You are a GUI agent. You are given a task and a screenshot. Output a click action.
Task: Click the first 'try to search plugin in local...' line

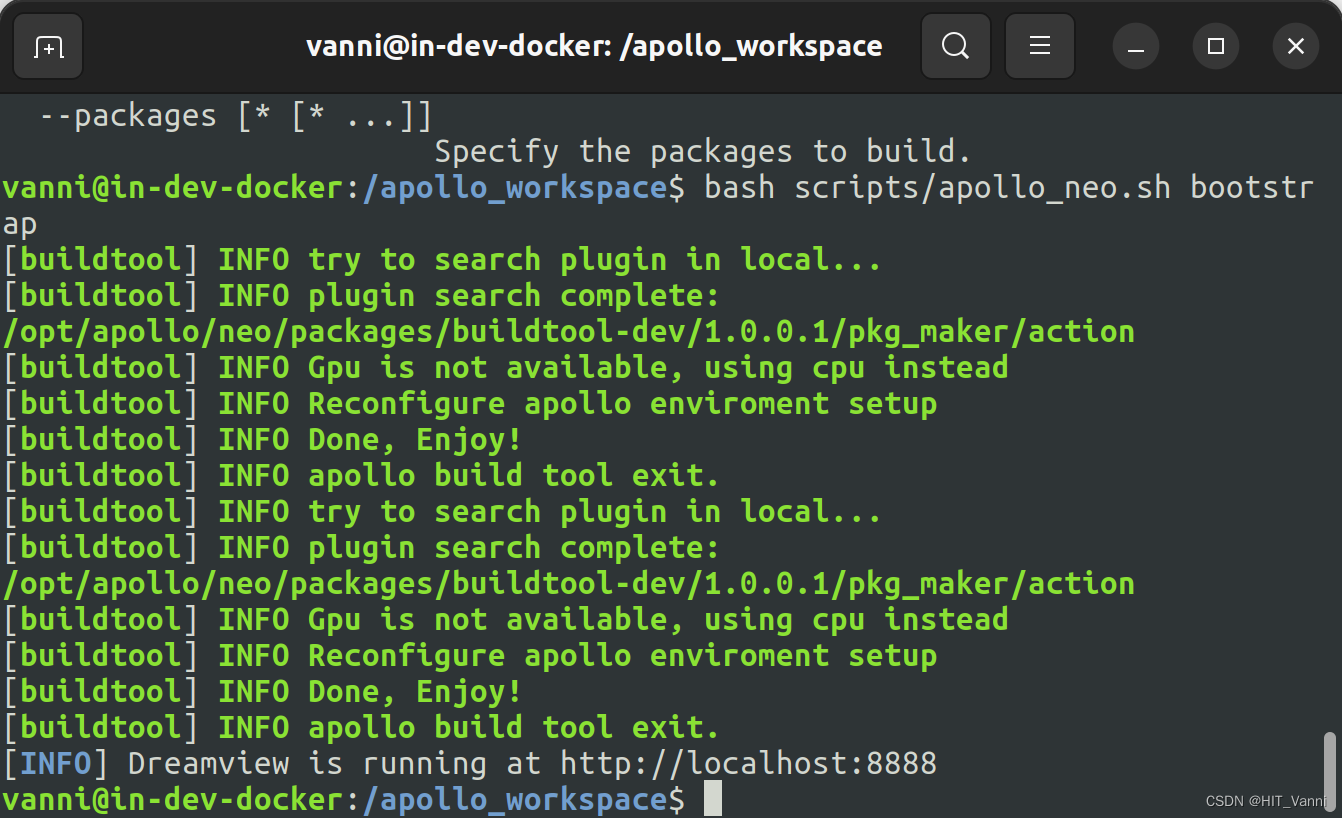[442, 260]
